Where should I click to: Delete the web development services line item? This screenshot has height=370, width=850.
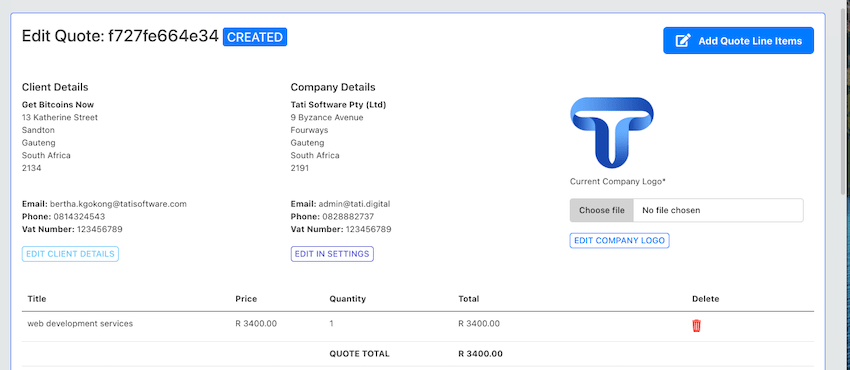point(697,326)
